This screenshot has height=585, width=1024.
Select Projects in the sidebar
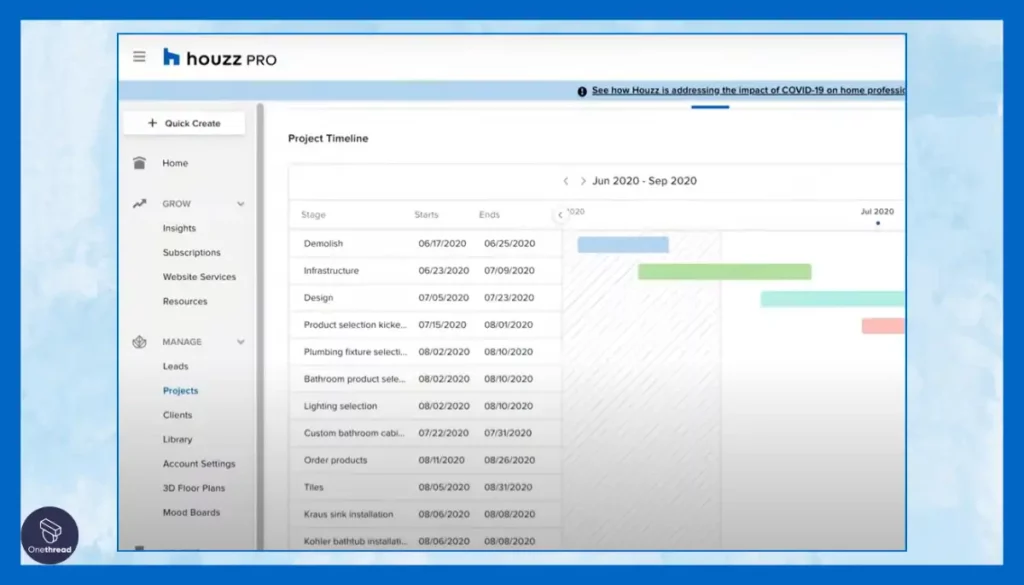point(180,390)
